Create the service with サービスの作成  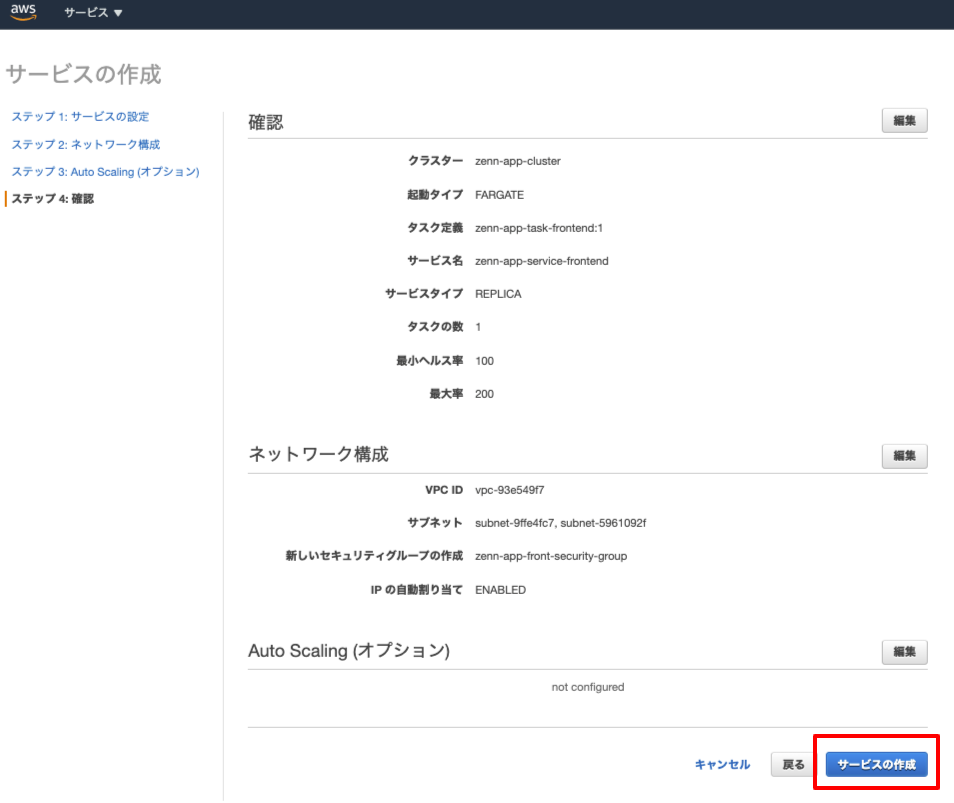(877, 763)
